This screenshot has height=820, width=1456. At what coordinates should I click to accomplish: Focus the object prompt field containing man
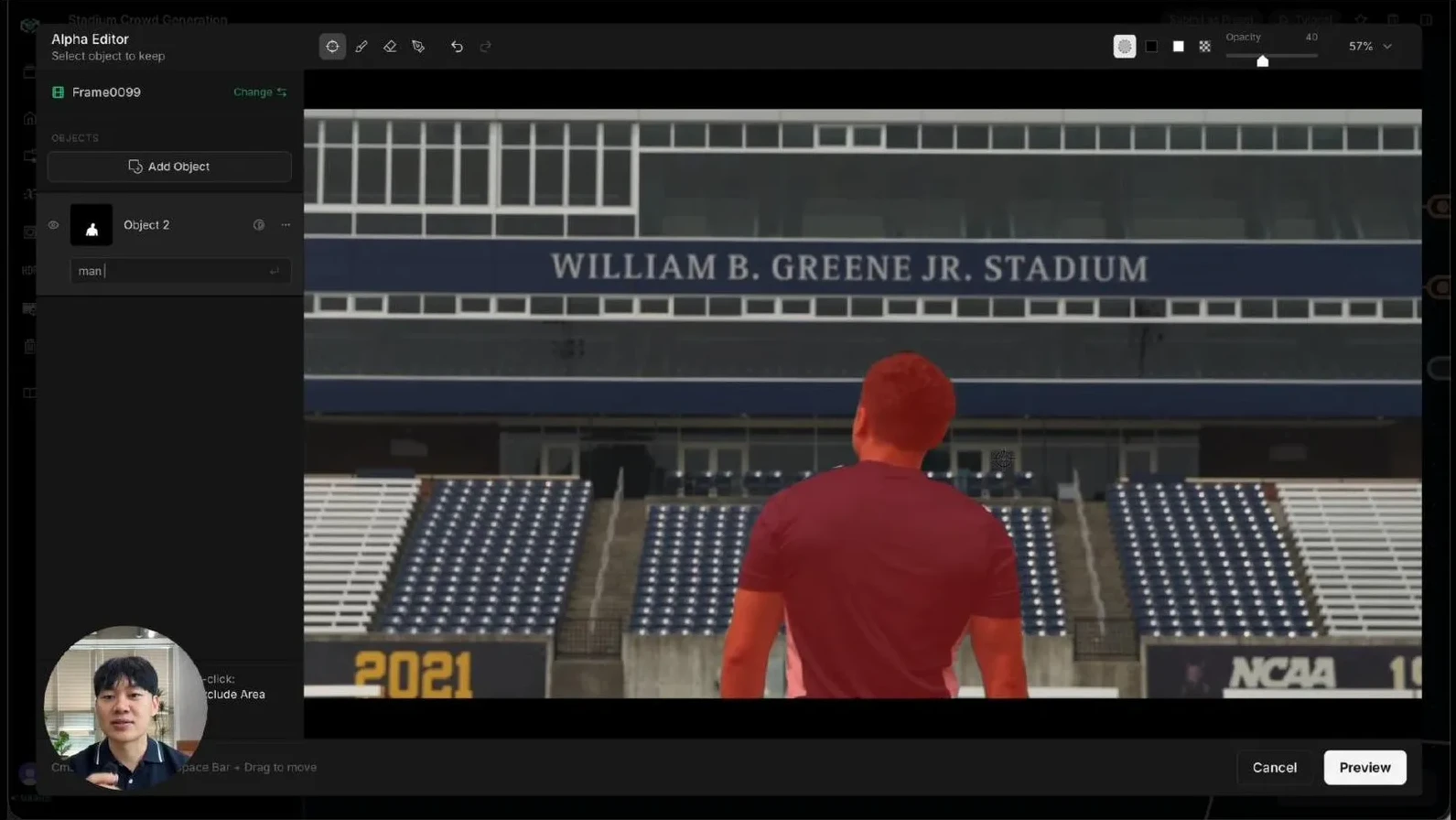pyautogui.click(x=180, y=271)
